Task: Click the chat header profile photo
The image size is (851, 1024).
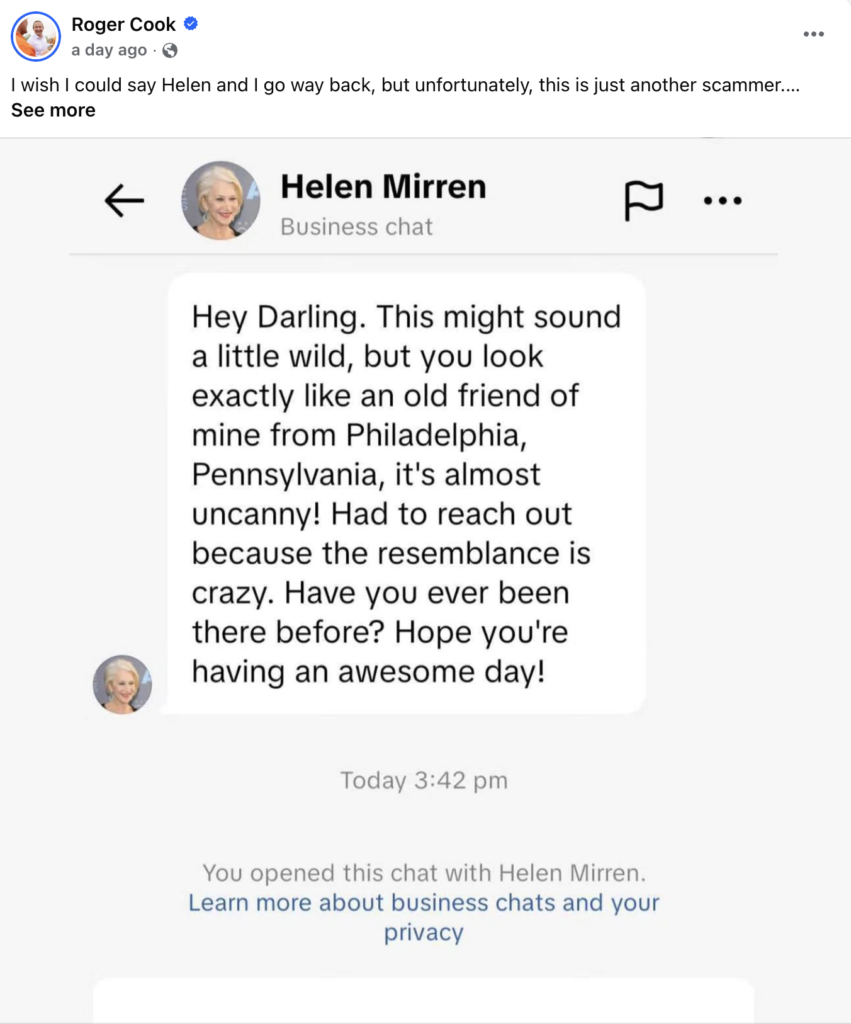Action: click(220, 200)
